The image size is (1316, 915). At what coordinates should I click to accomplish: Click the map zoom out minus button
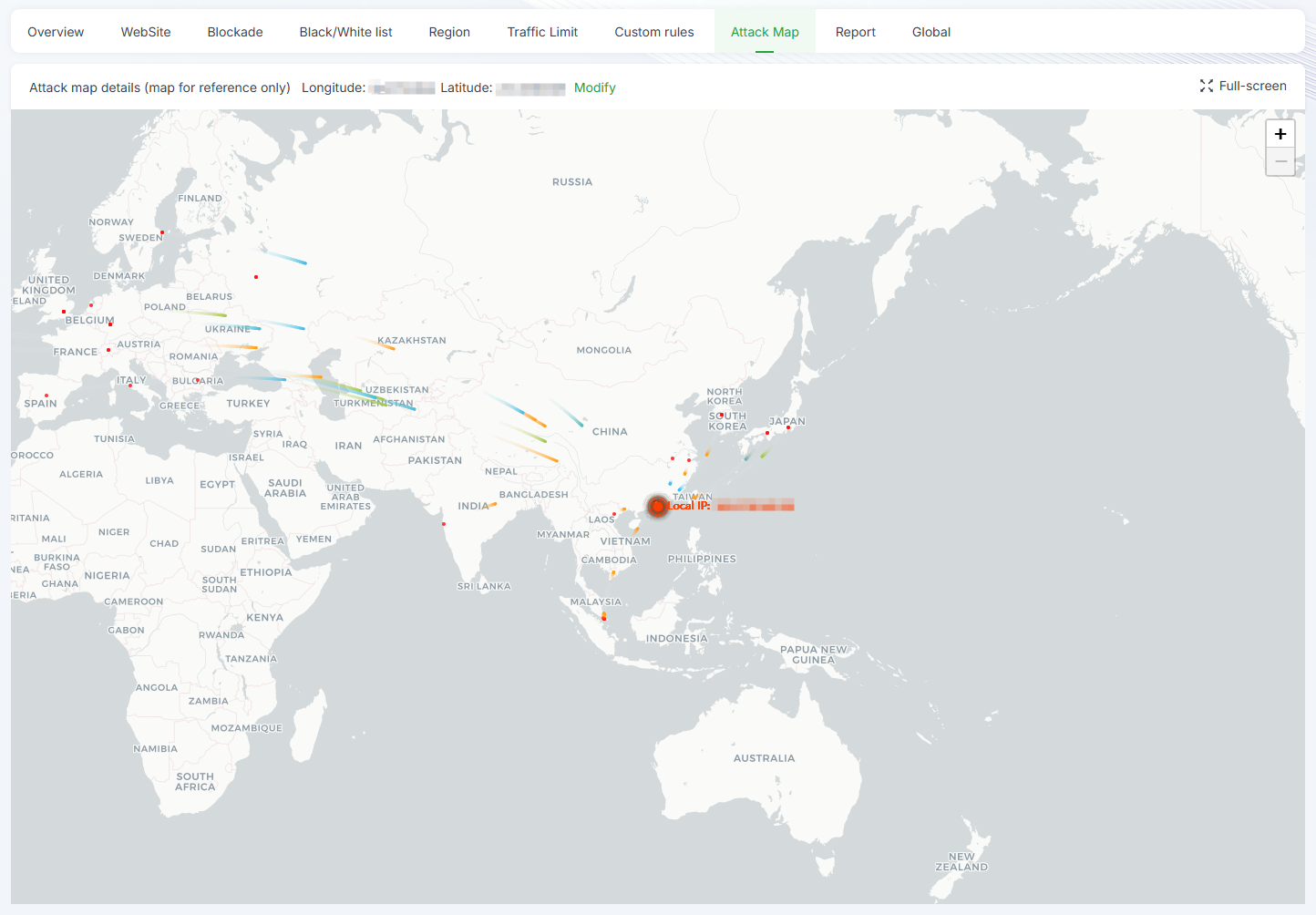point(1280,161)
